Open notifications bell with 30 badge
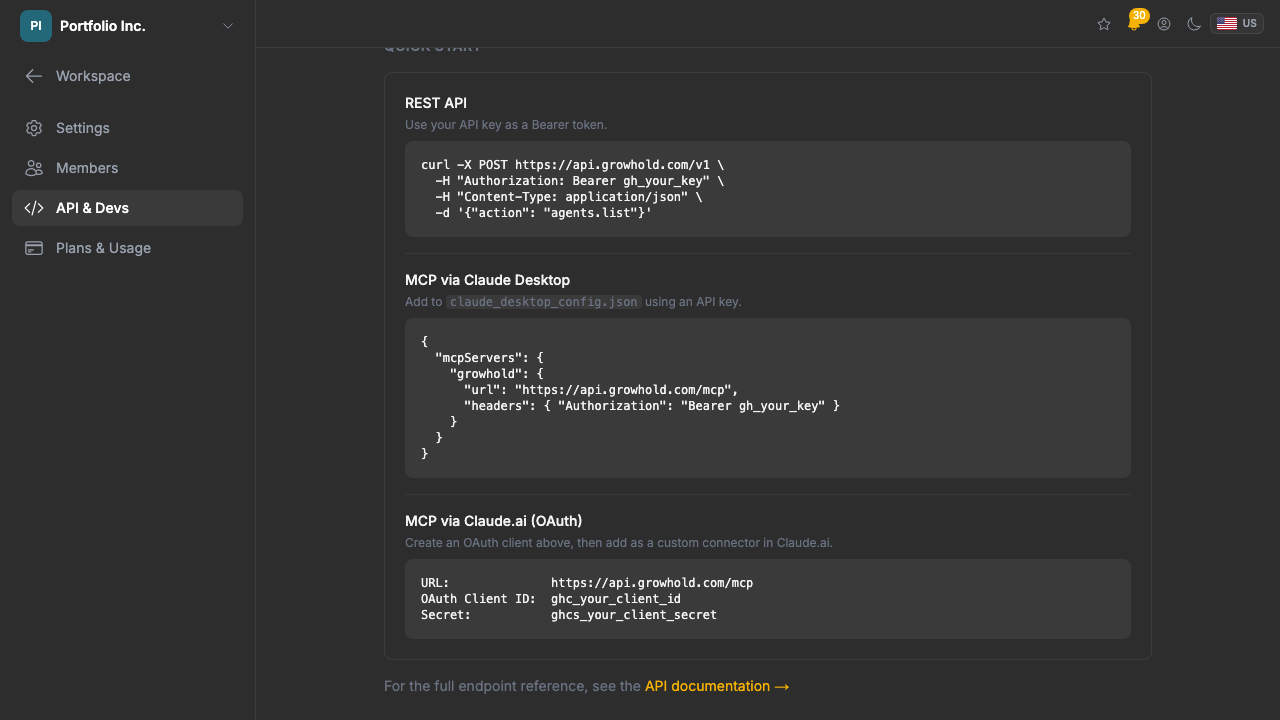This screenshot has width=1280, height=720. pos(1134,24)
